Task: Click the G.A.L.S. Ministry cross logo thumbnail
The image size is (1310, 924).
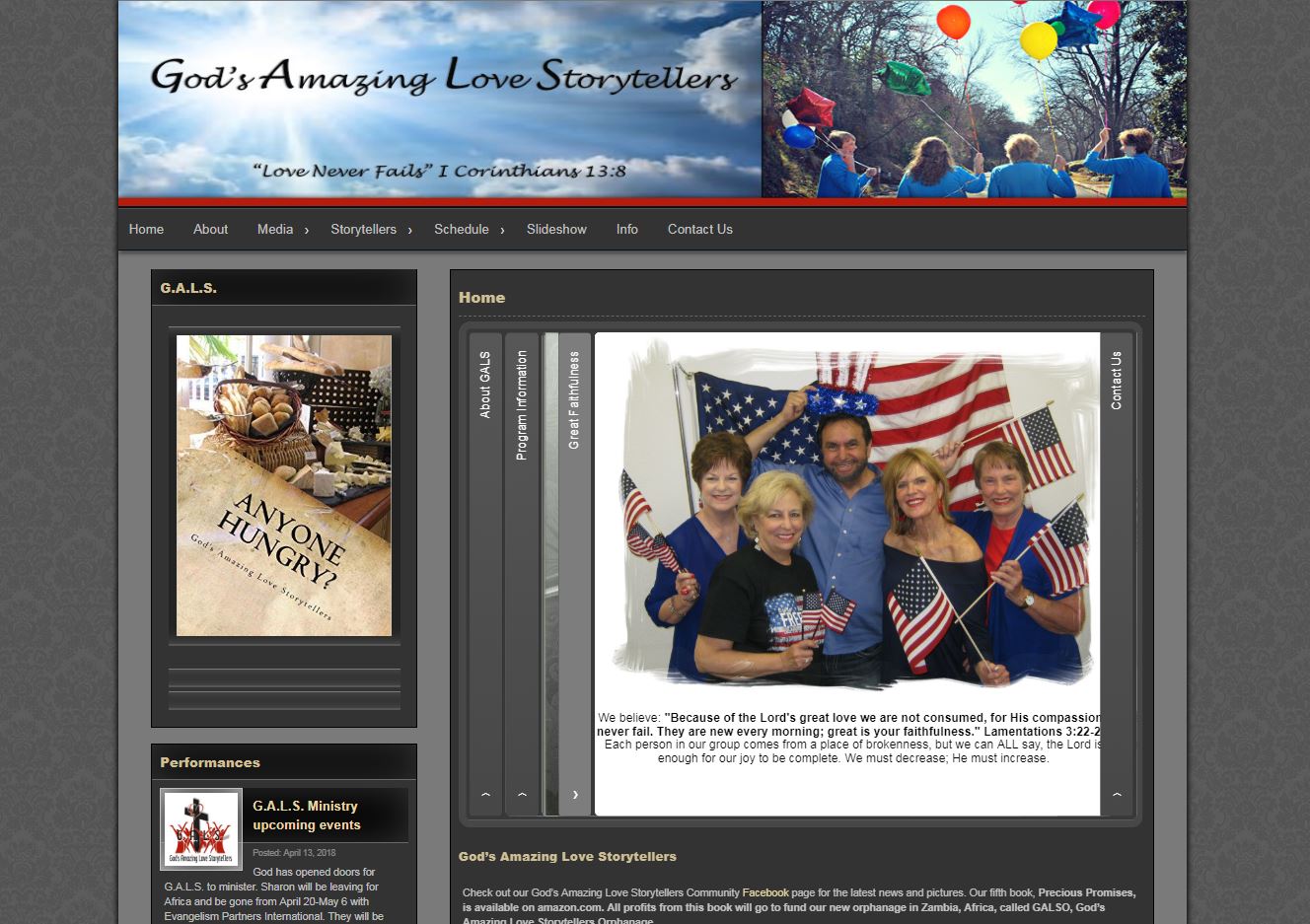Action: [201, 829]
